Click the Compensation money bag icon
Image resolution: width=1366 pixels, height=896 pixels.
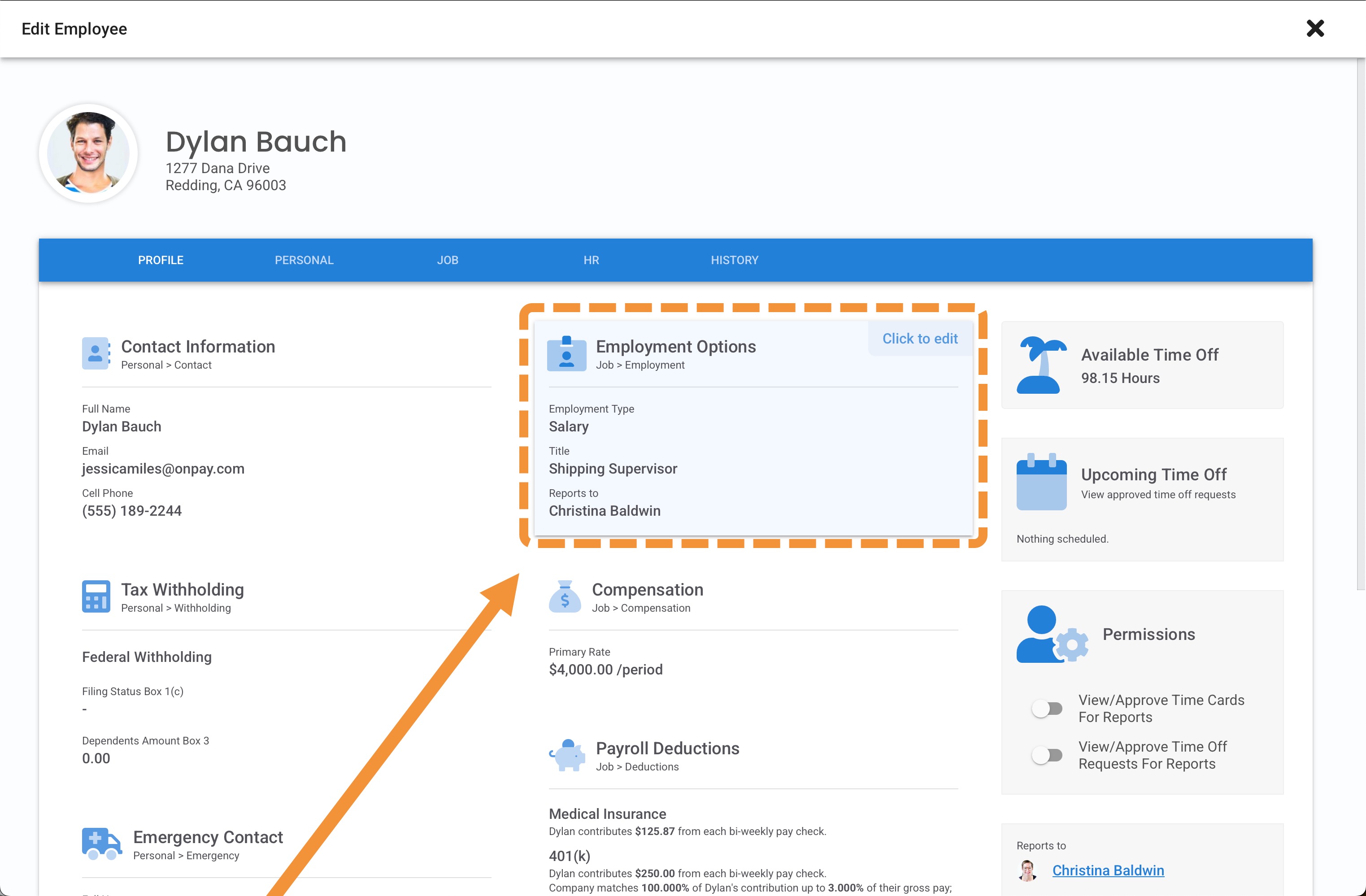[565, 597]
